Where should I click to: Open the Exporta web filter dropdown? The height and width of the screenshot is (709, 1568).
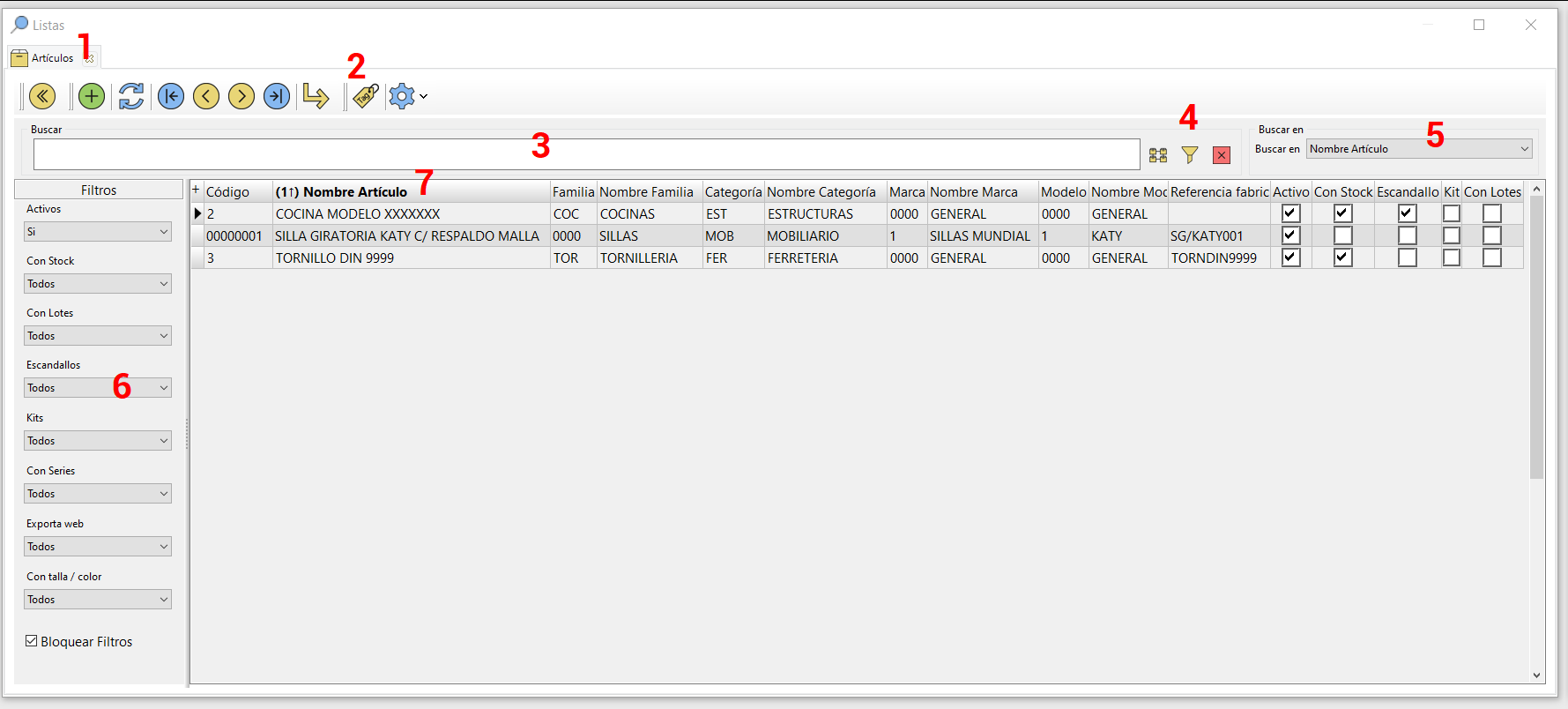click(x=98, y=547)
